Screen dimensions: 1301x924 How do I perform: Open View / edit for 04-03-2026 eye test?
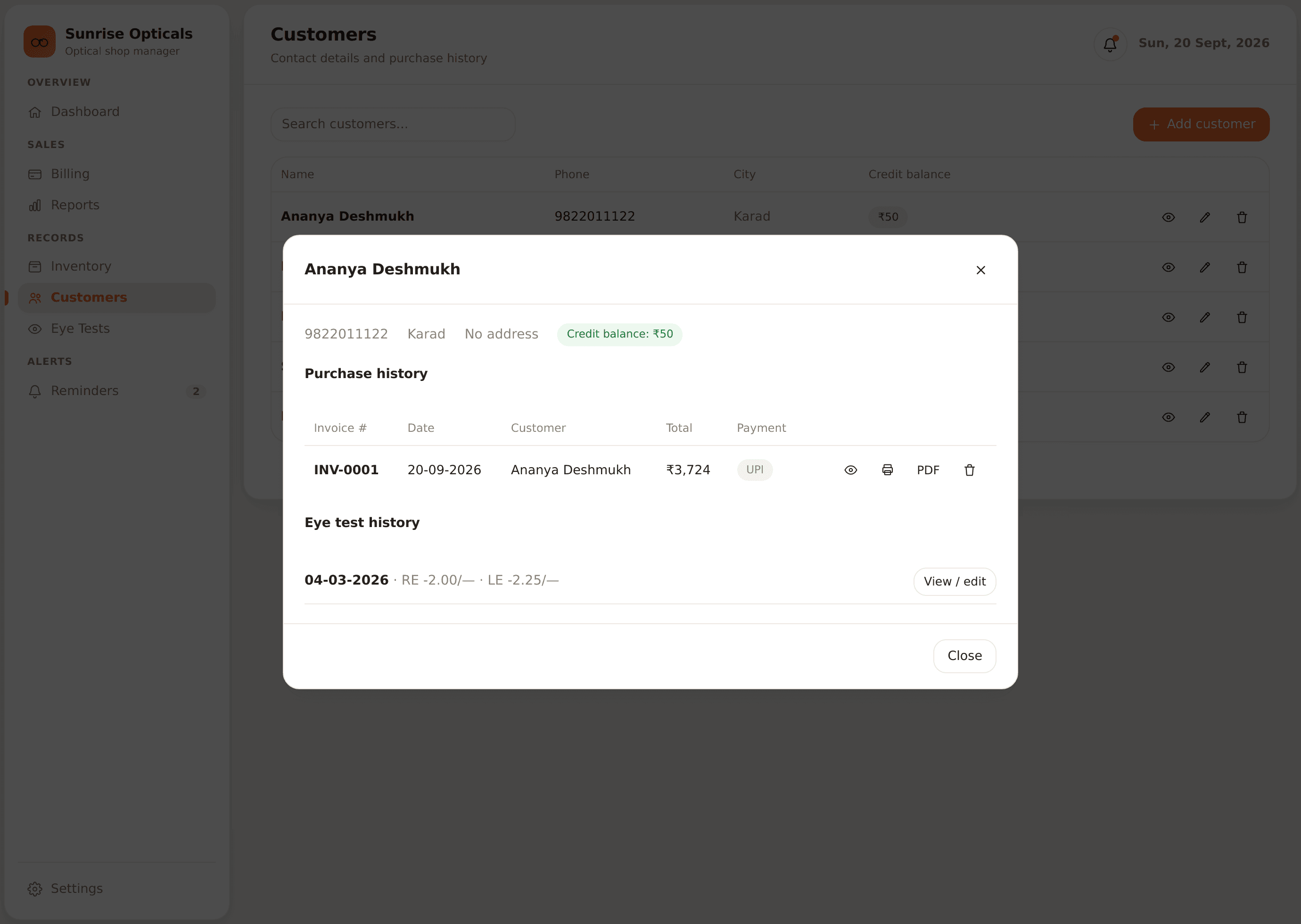click(x=955, y=581)
